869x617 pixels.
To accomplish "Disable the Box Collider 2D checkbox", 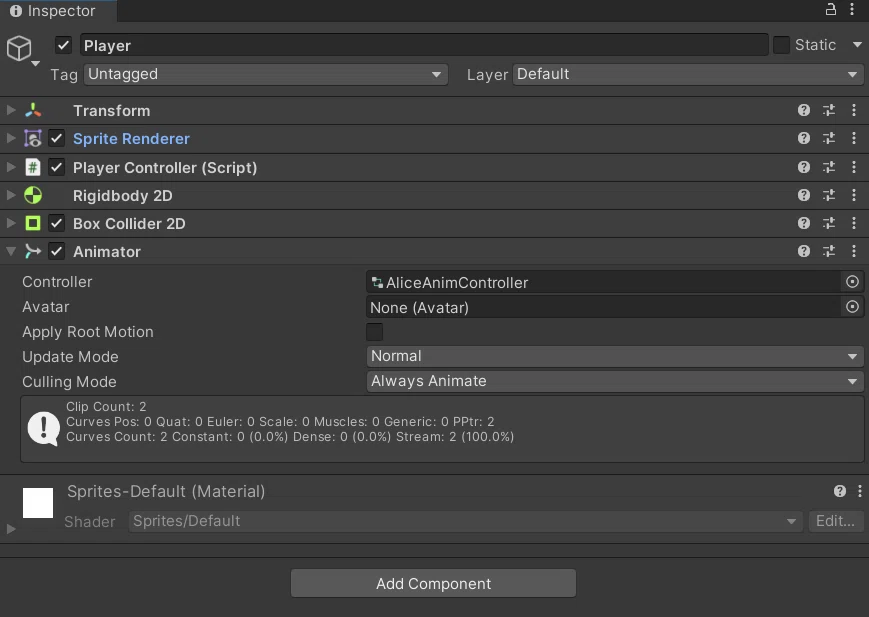I will coord(57,223).
